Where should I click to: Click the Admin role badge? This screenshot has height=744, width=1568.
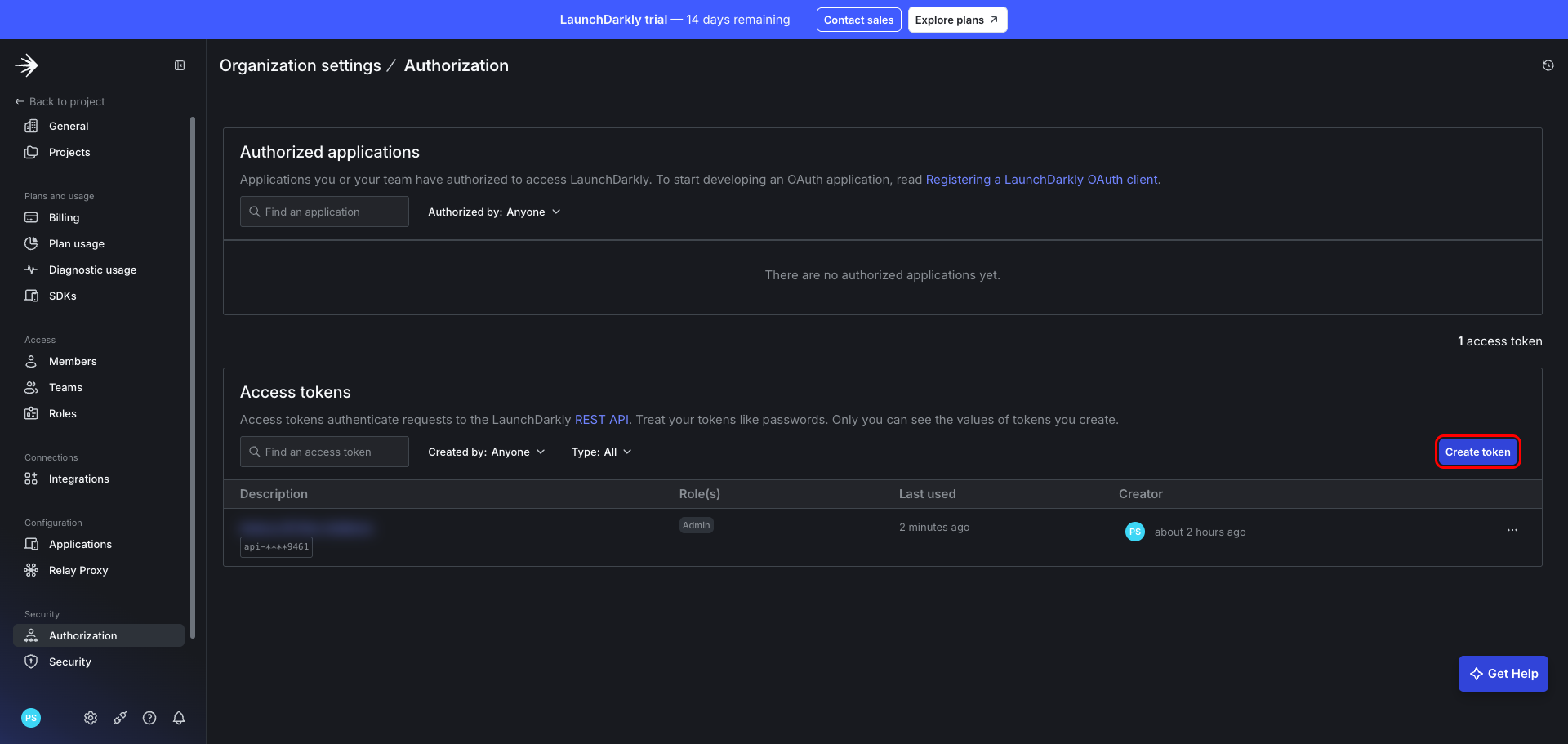point(697,525)
